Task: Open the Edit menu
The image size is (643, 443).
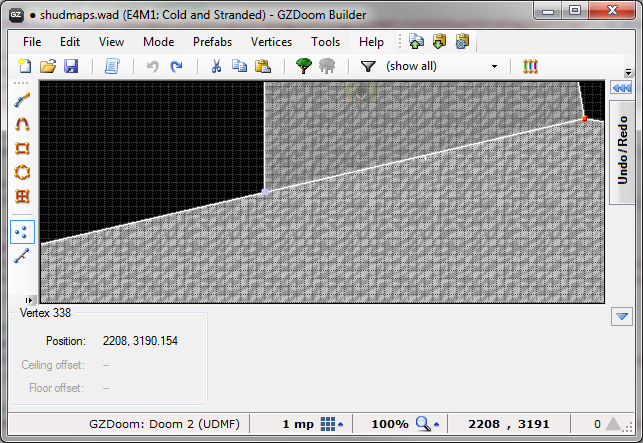Action: coord(70,42)
